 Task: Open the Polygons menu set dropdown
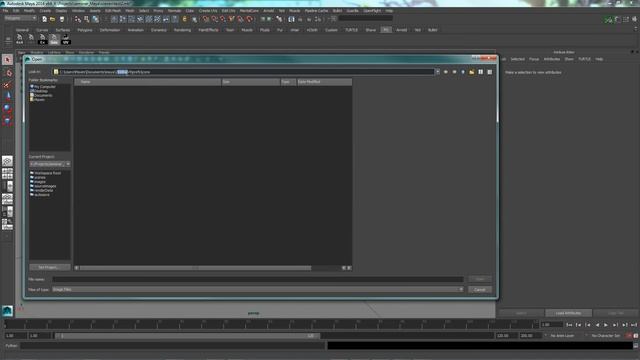click(20, 18)
